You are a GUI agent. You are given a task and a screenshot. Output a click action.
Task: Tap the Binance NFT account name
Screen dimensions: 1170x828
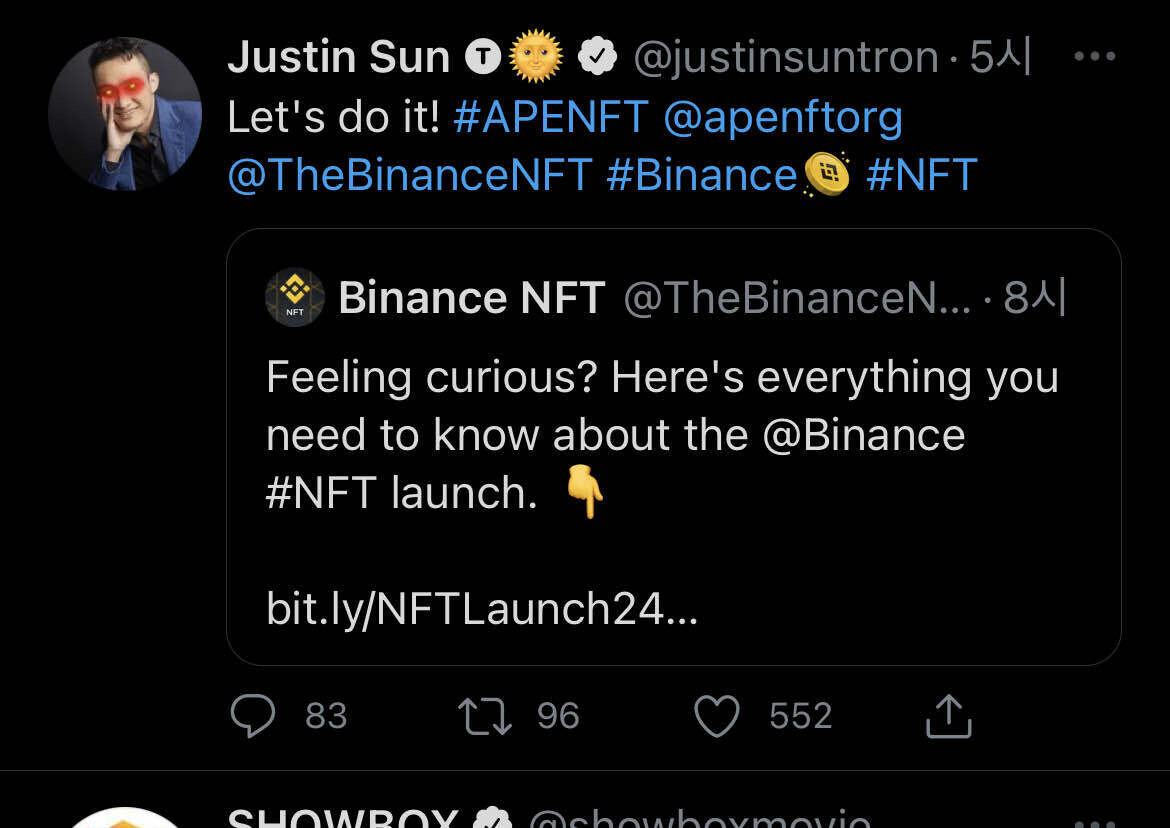click(472, 298)
